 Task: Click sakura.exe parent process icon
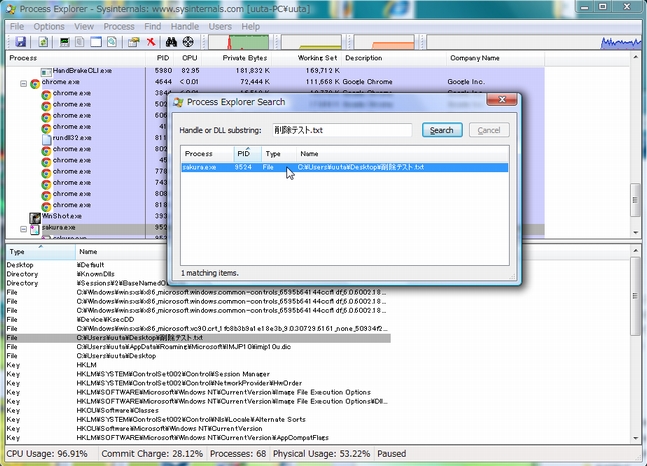pyautogui.click(x=35, y=229)
